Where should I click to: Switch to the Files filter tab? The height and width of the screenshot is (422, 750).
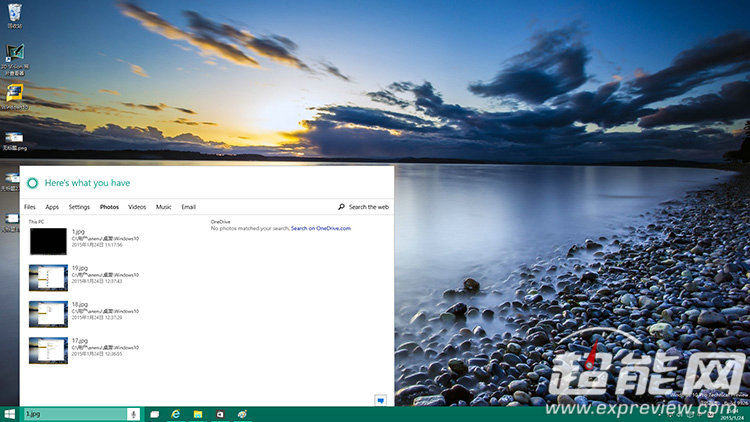click(30, 207)
